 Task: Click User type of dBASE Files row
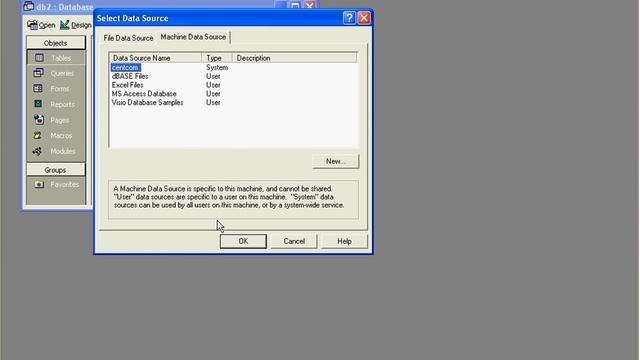tap(213, 76)
